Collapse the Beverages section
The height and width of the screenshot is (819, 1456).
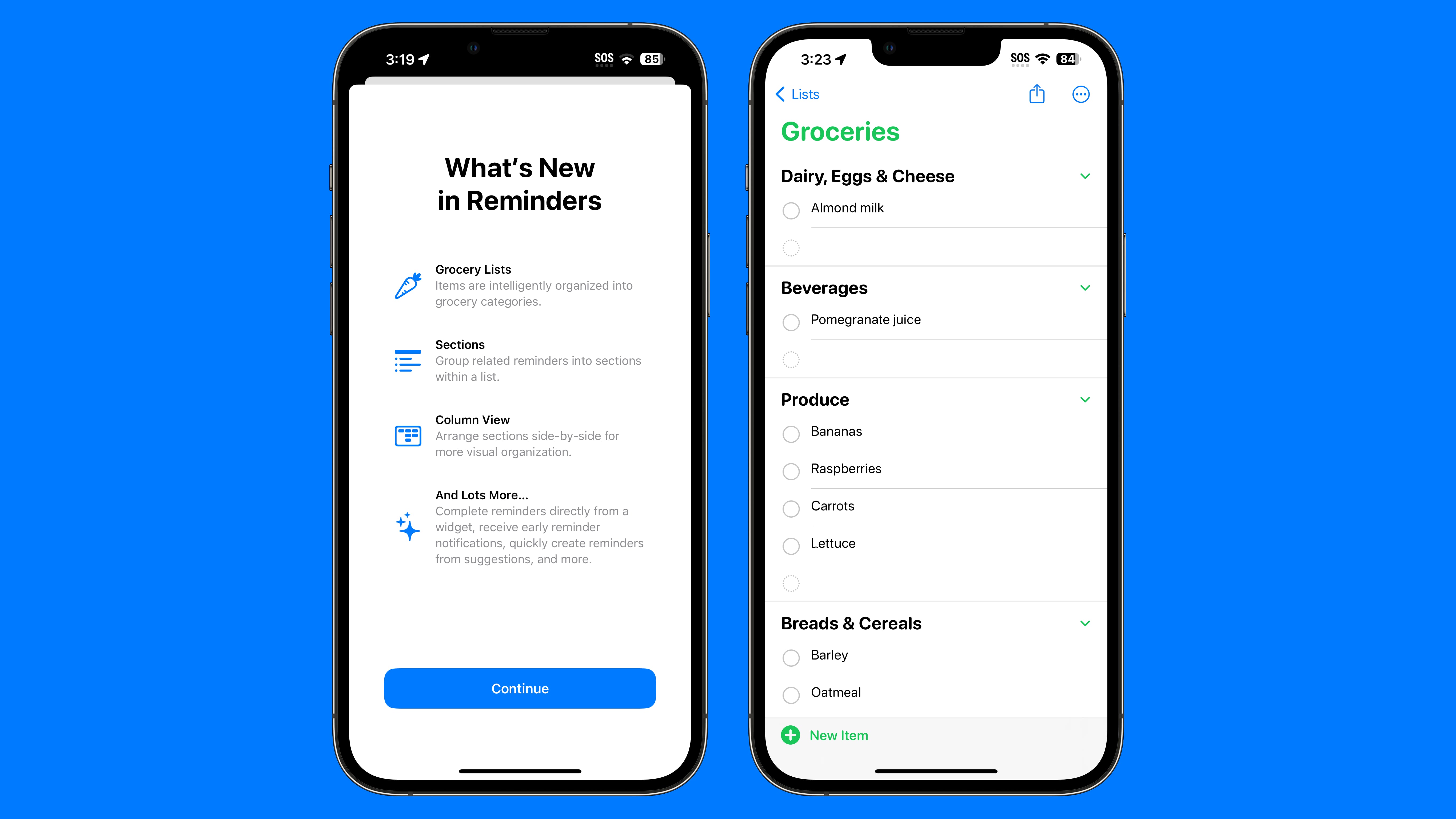1085,288
